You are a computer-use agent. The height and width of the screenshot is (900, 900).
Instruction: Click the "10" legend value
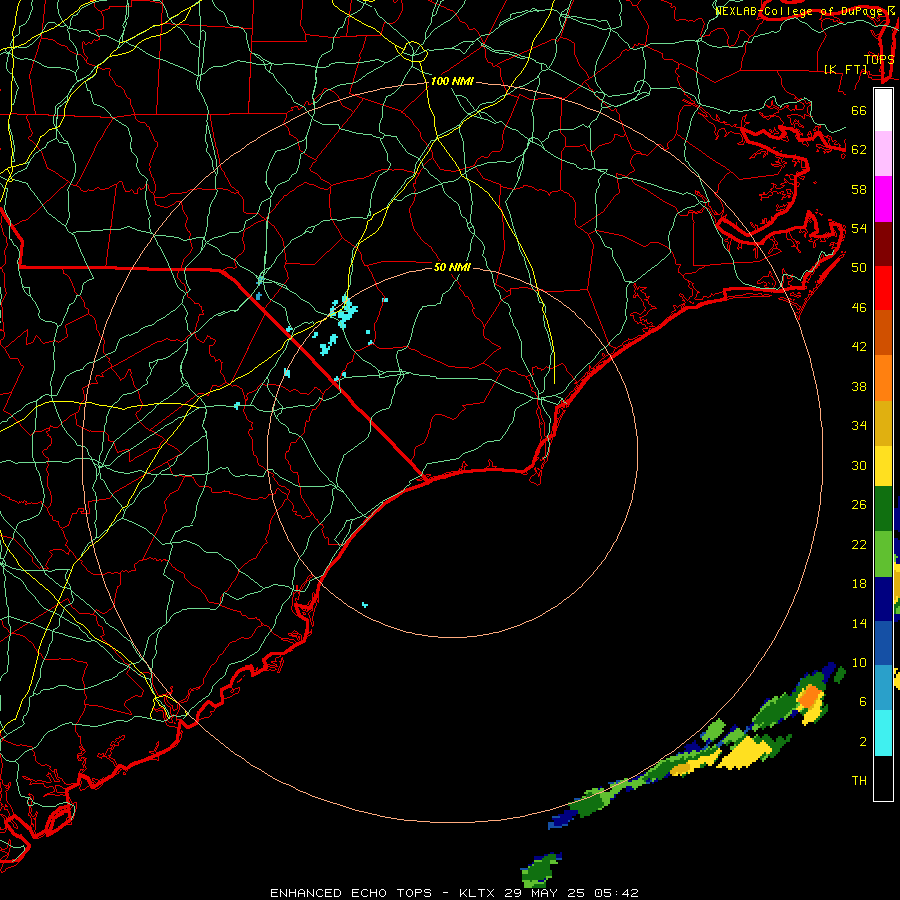click(x=859, y=663)
